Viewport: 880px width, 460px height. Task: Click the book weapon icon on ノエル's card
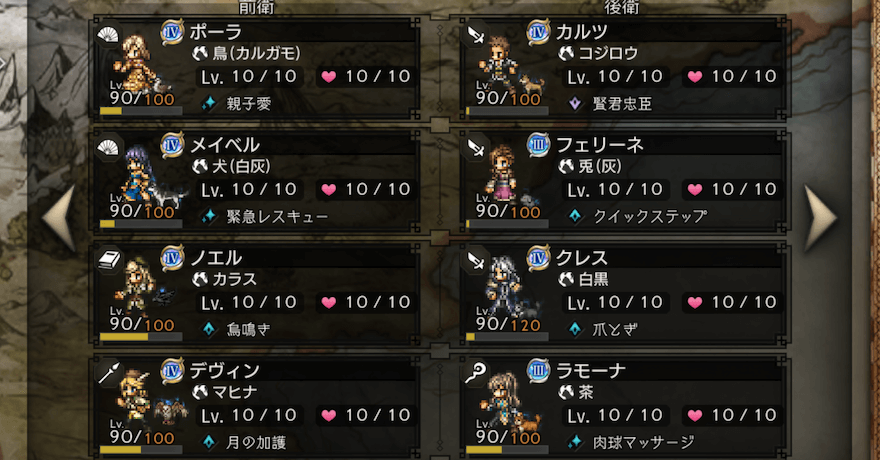109,260
